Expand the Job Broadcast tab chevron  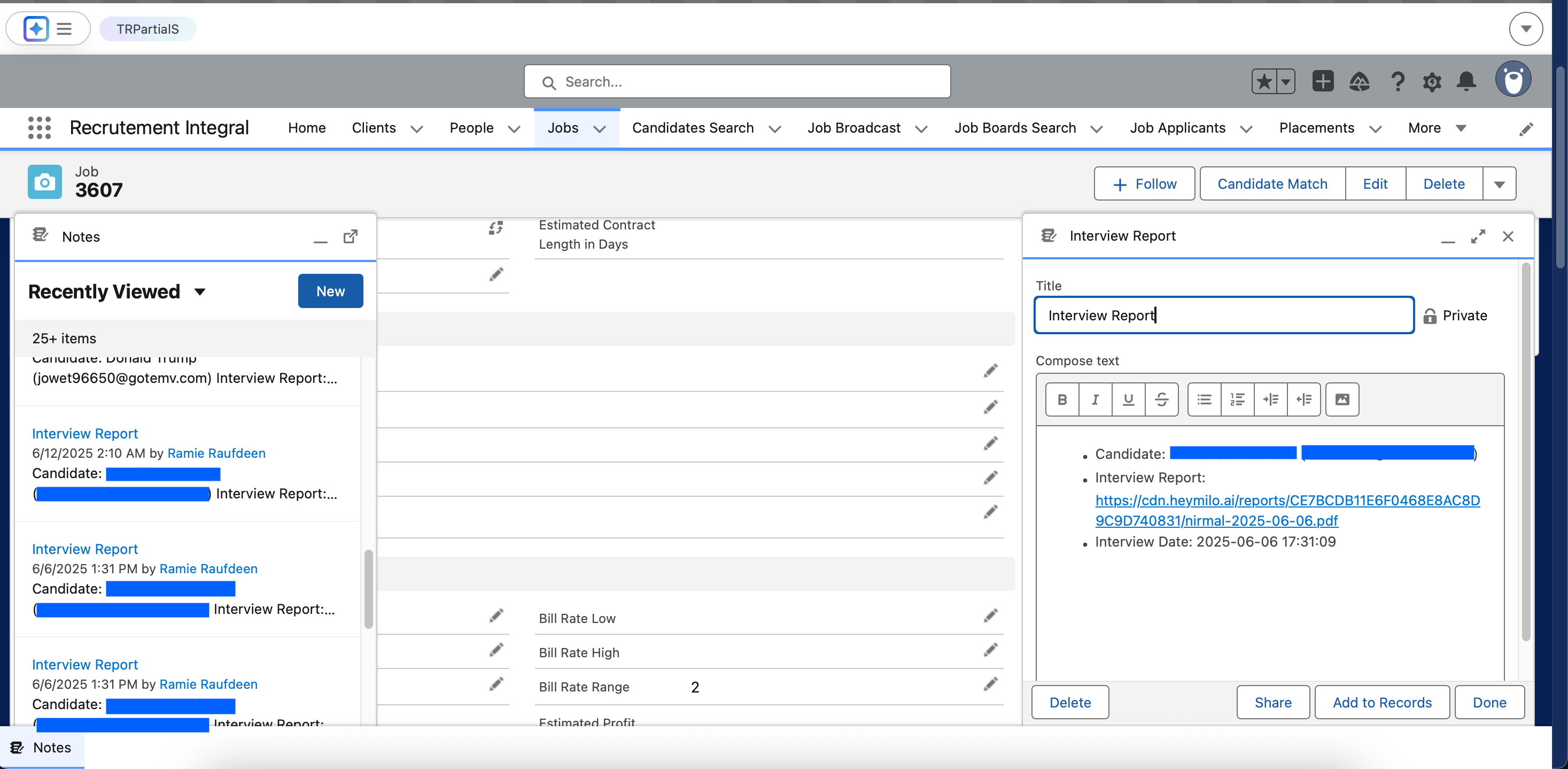click(x=921, y=128)
